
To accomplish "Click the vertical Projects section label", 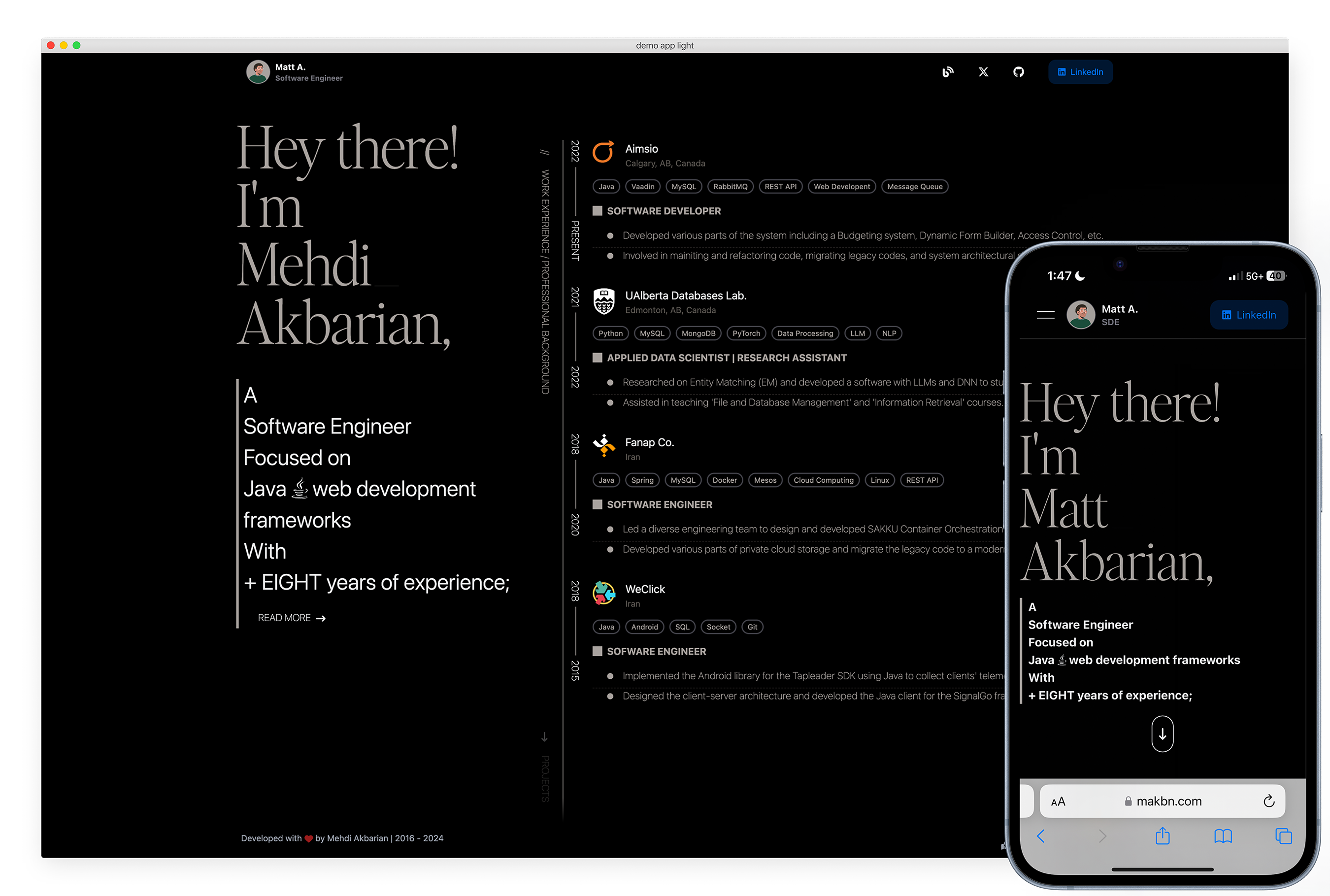I will click(x=545, y=778).
